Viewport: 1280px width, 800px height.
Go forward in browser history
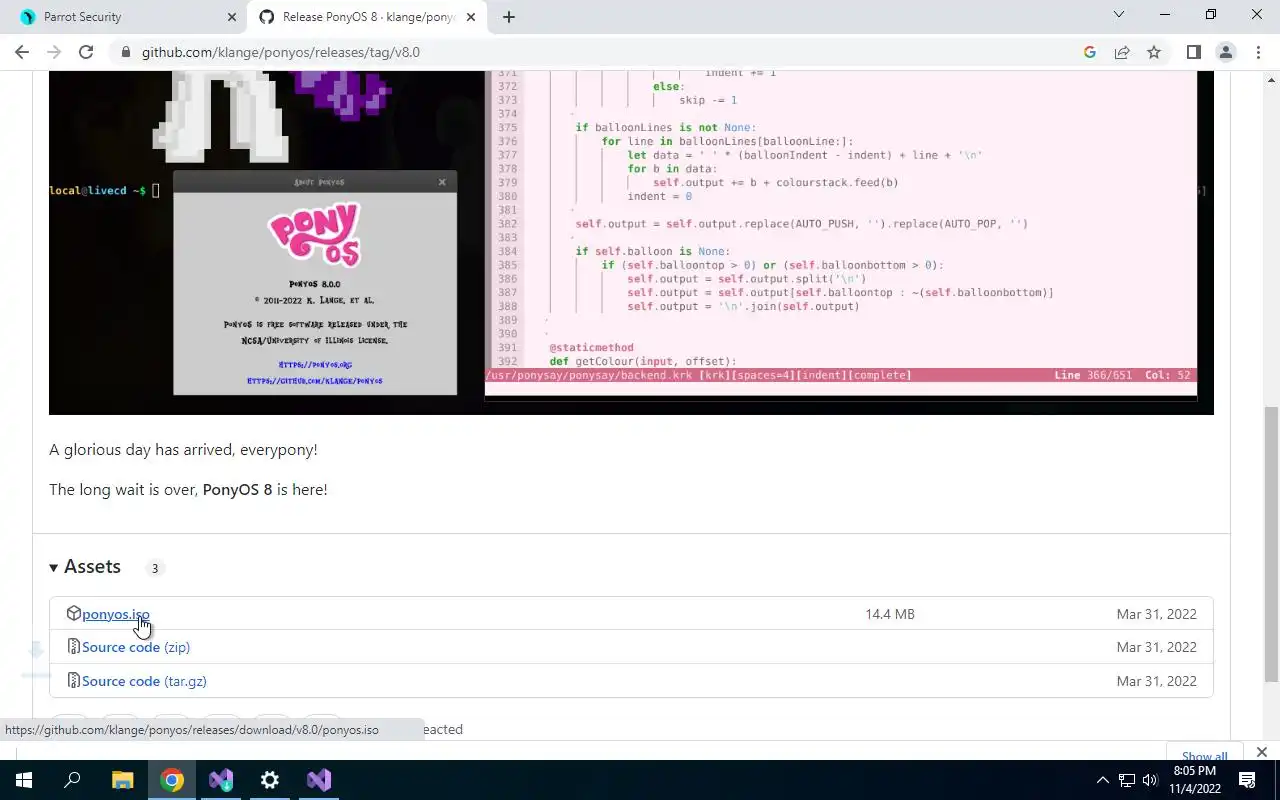[54, 52]
